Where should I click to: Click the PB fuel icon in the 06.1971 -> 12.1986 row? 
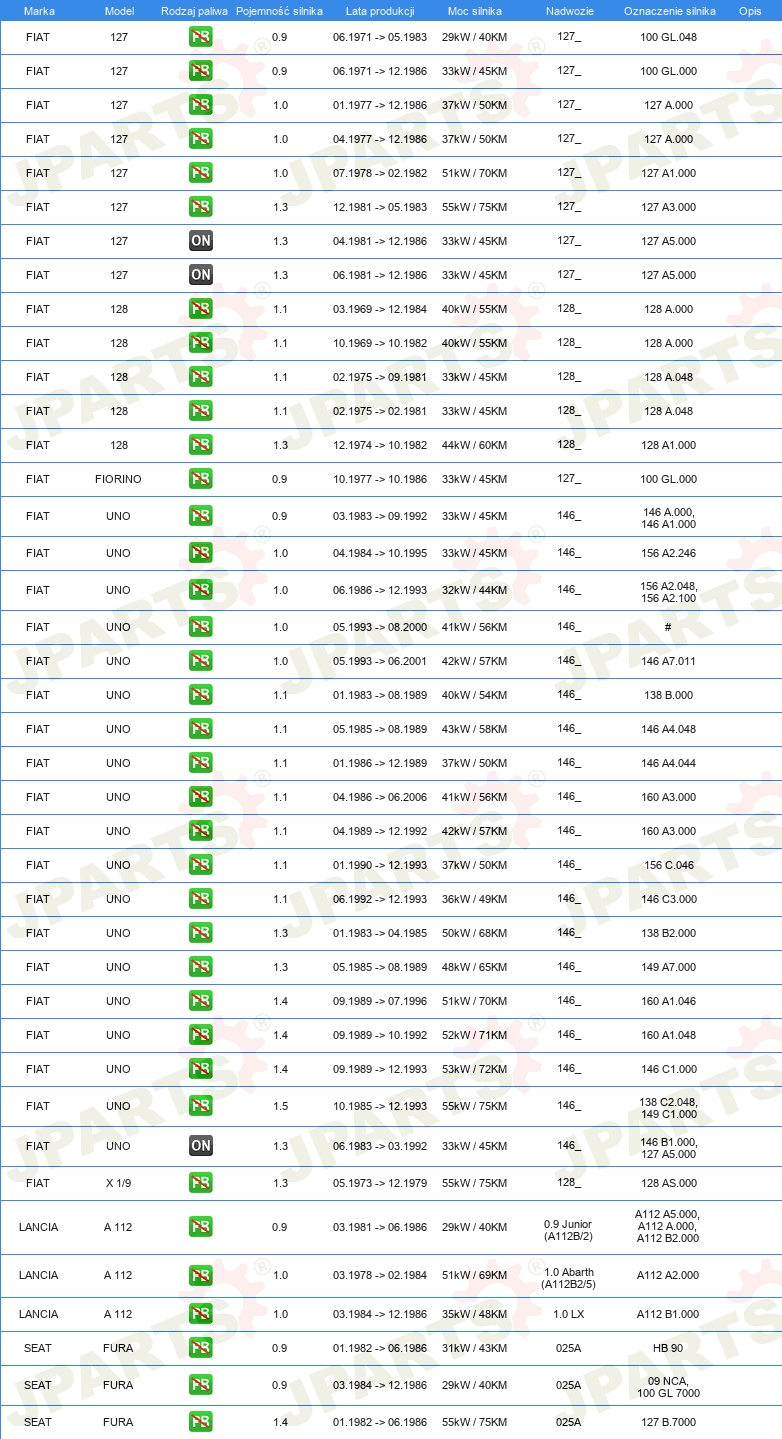(200, 71)
